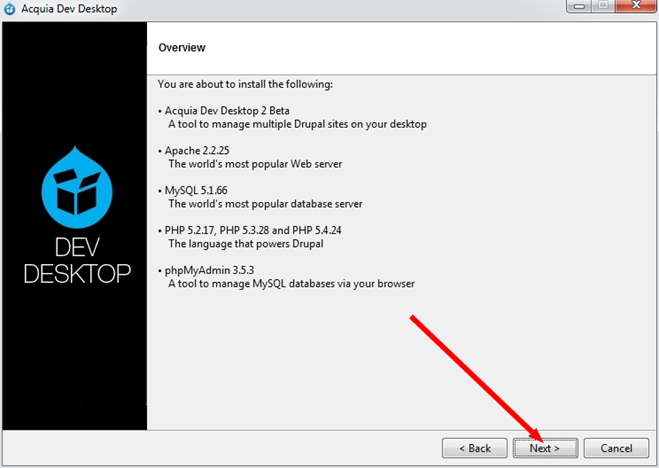Cancel the Acquia Dev Desktop installation

click(616, 448)
